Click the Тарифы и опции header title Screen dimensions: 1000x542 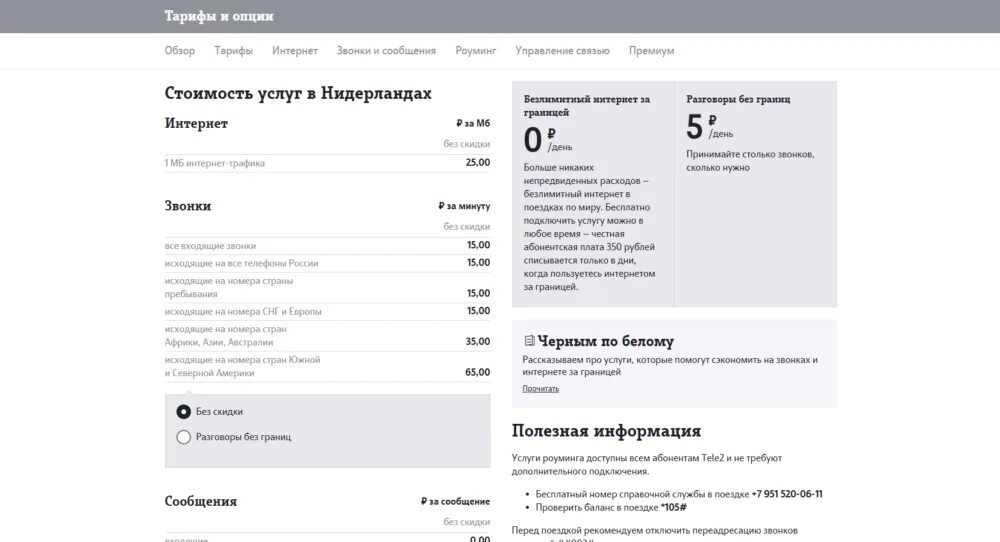pos(219,16)
